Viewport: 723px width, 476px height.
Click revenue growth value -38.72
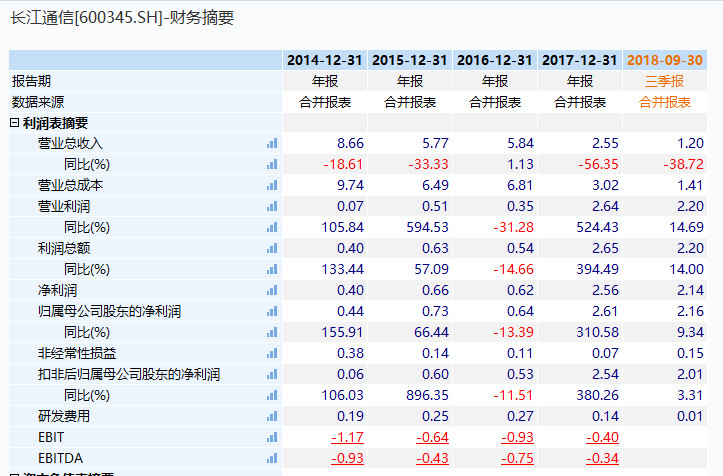pyautogui.click(x=684, y=164)
